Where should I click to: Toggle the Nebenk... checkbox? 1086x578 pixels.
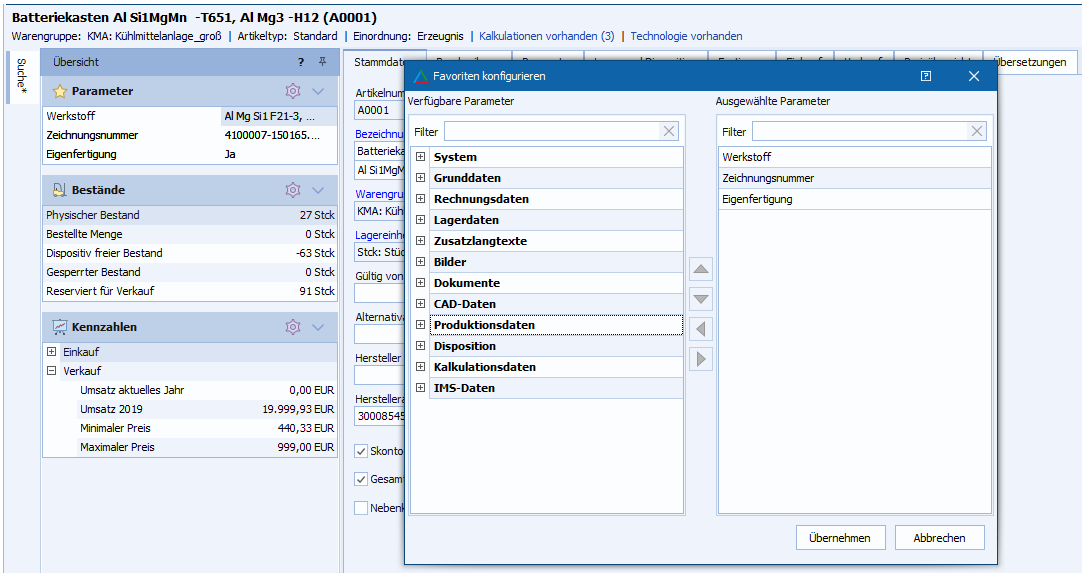point(361,507)
